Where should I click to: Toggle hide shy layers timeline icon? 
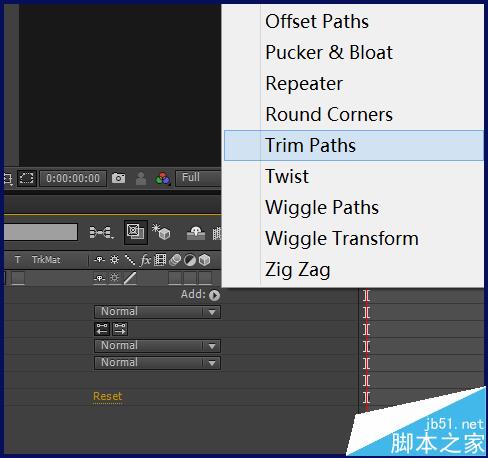click(196, 233)
